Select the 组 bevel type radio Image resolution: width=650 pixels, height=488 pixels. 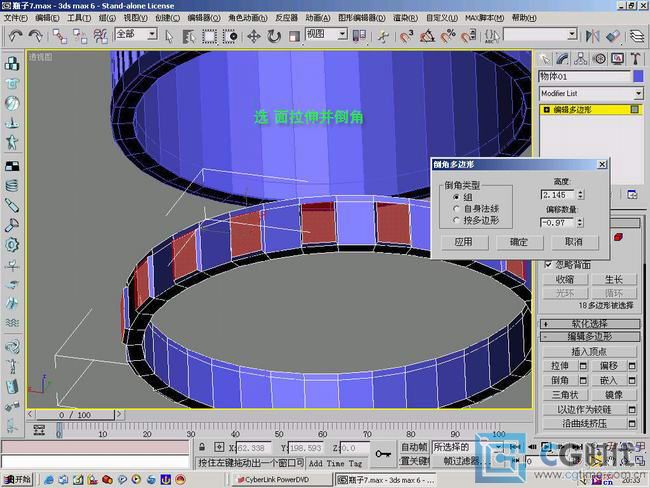pyautogui.click(x=456, y=197)
